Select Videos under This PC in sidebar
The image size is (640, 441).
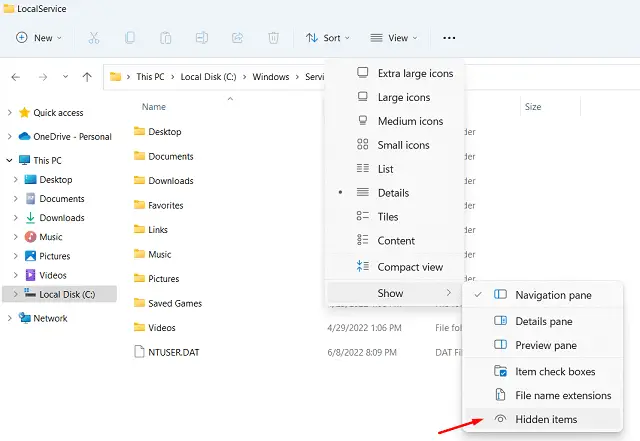pos(46,275)
